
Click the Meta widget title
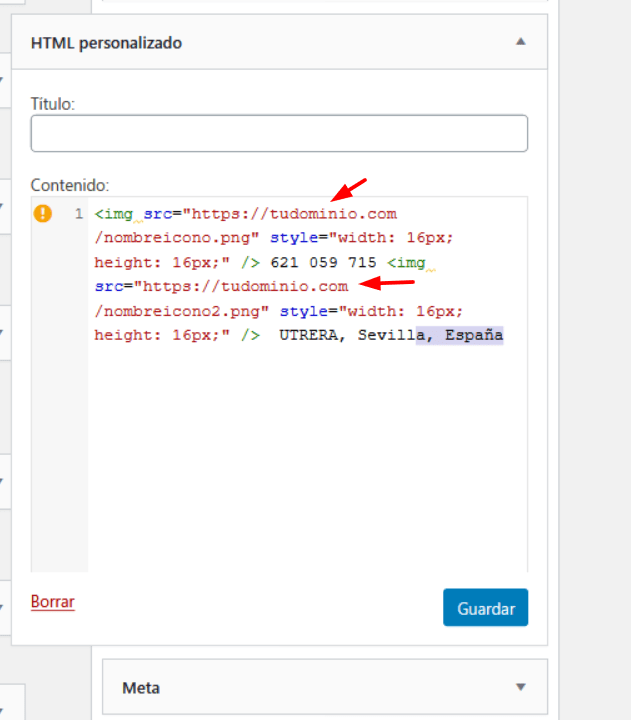(141, 688)
